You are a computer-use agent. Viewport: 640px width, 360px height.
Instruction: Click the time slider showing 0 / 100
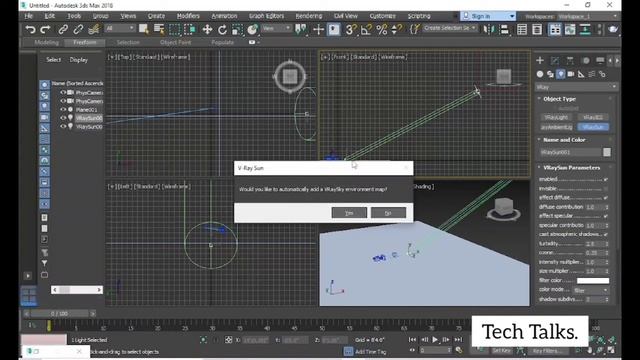pyautogui.click(x=60, y=313)
